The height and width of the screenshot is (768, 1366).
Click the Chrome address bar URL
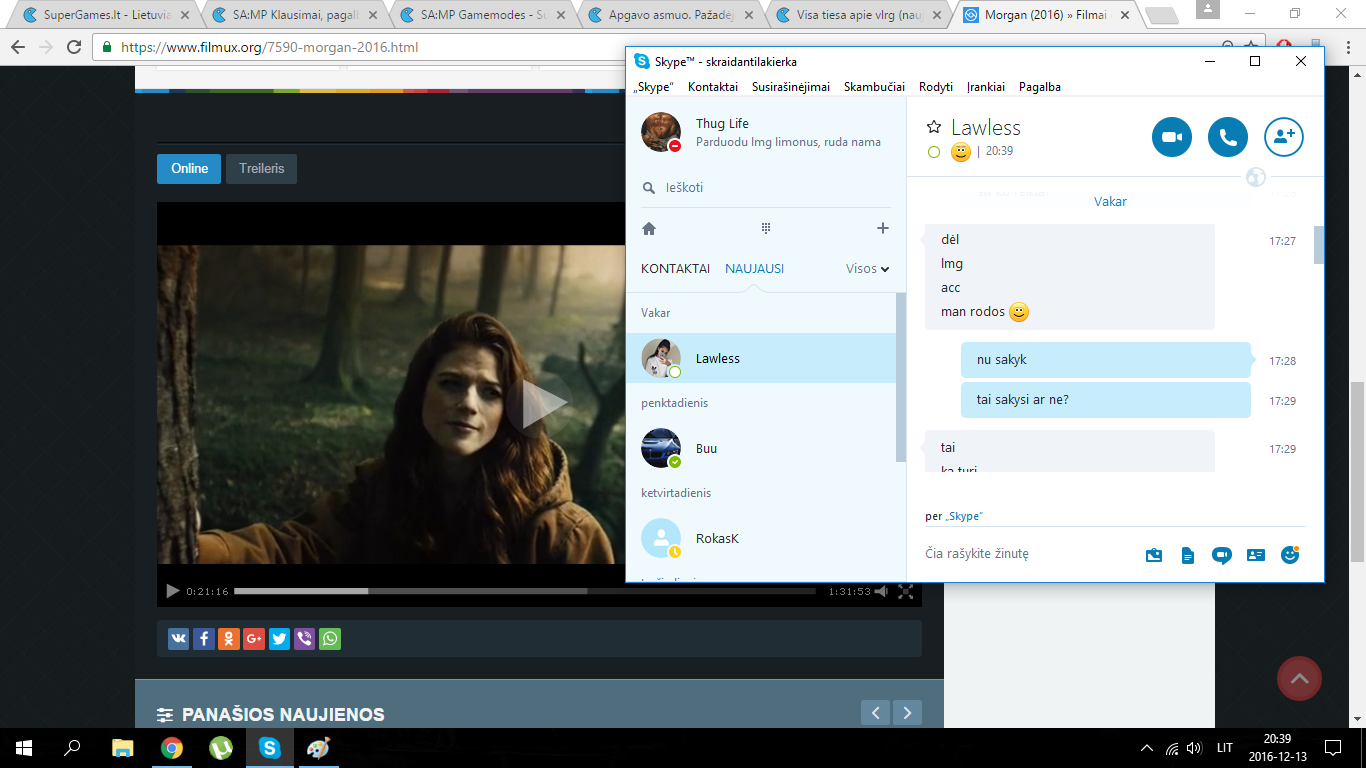270,47
